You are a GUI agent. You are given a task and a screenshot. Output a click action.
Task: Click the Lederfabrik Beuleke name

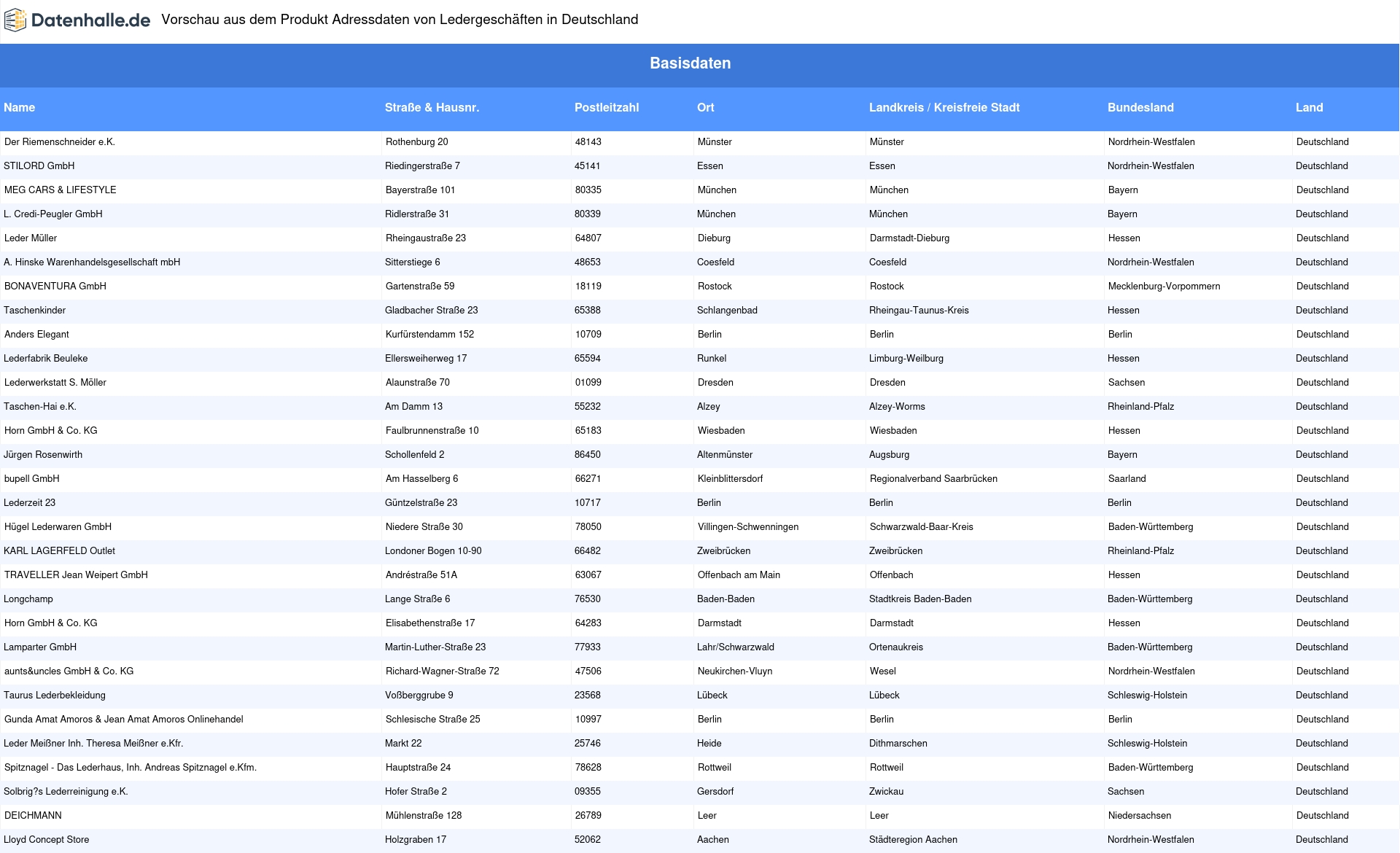tap(46, 358)
